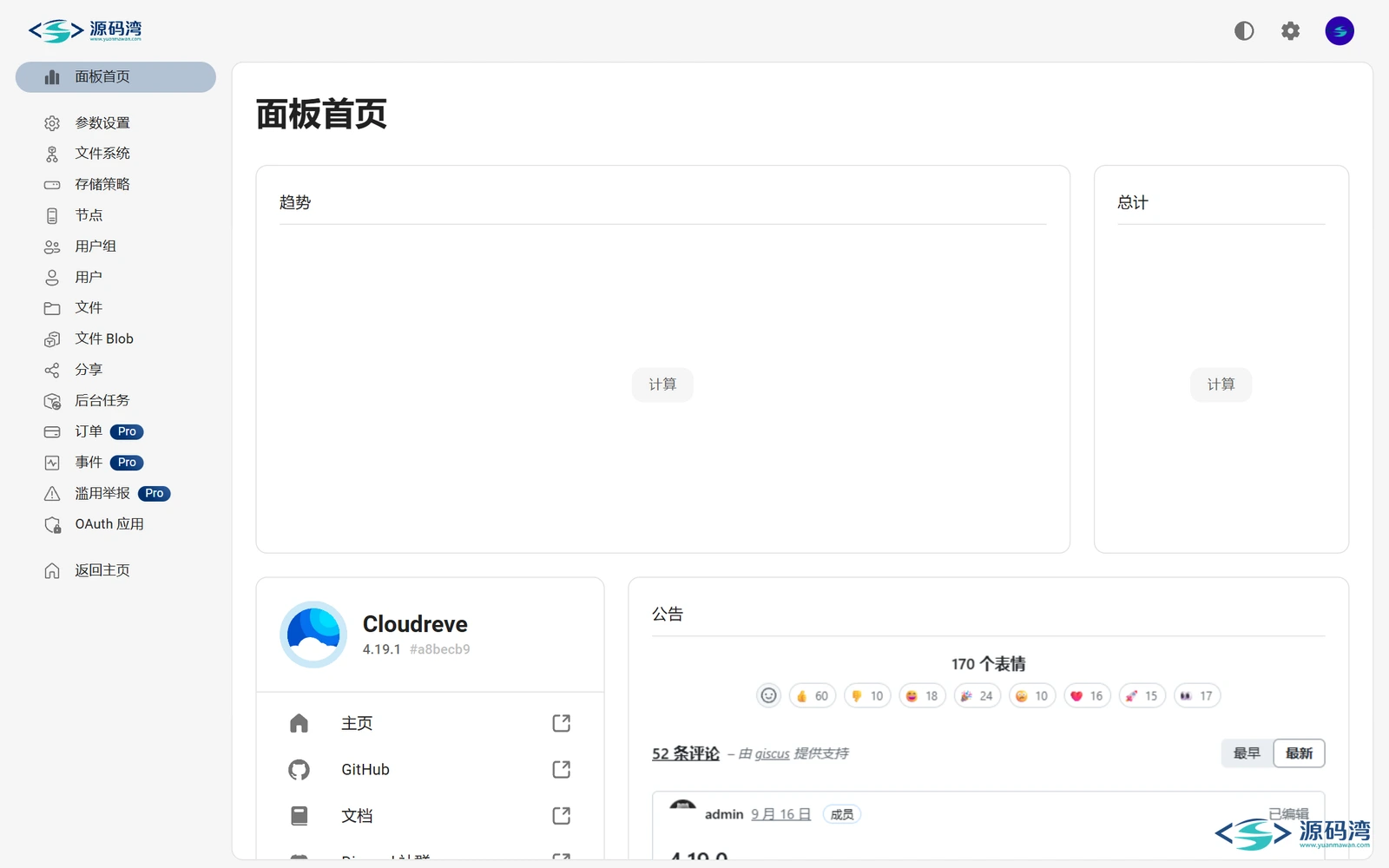This screenshot has width=1389, height=868.
Task: Open admin commenter profile link
Action: pos(724,814)
